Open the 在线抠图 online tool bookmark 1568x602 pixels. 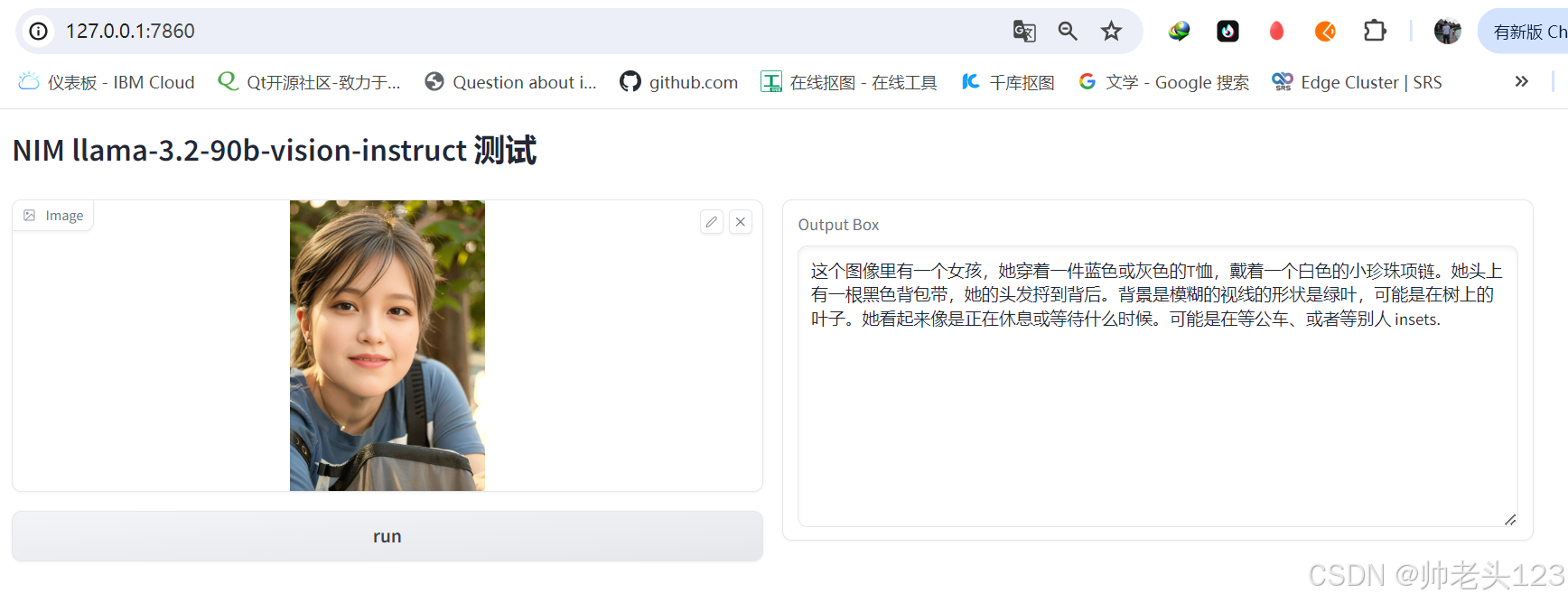click(x=849, y=82)
